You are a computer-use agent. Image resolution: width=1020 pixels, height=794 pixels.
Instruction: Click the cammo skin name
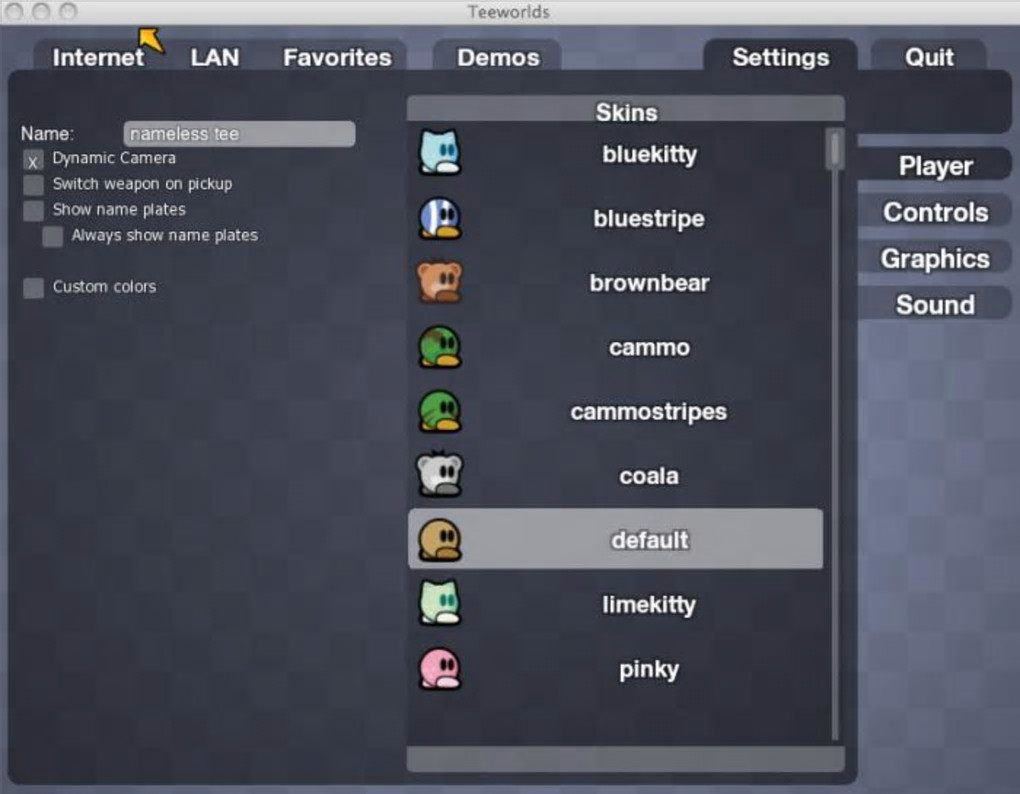click(x=649, y=347)
